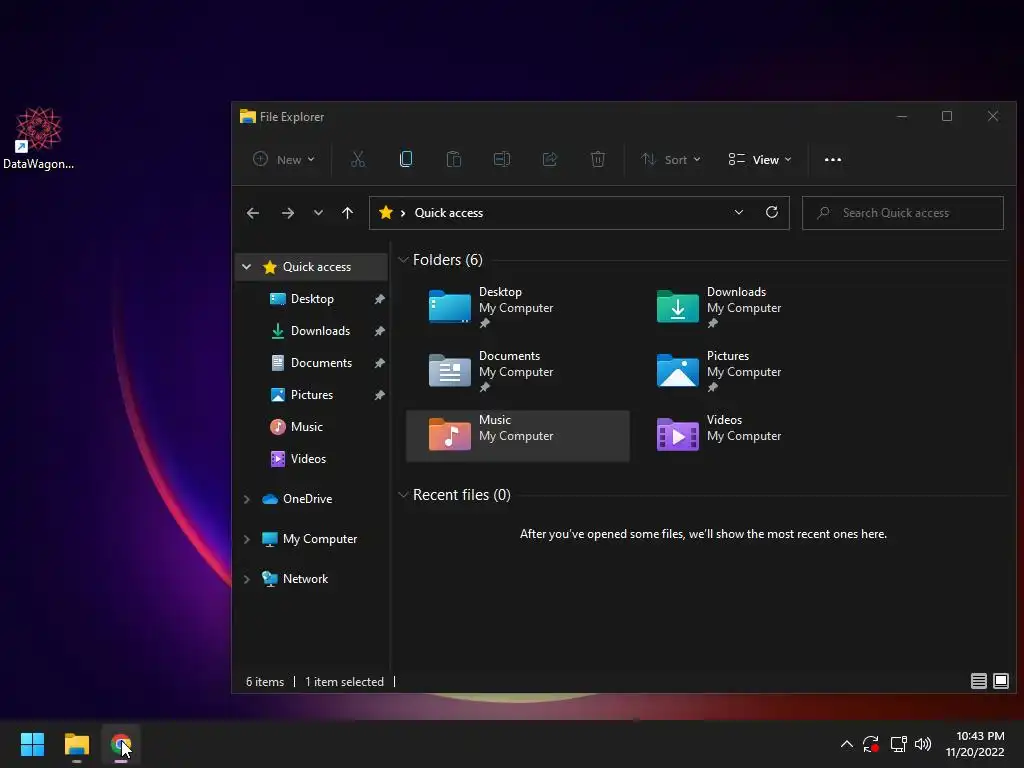Select Downloads in the navigation pane
The height and width of the screenshot is (768, 1024).
click(x=320, y=330)
